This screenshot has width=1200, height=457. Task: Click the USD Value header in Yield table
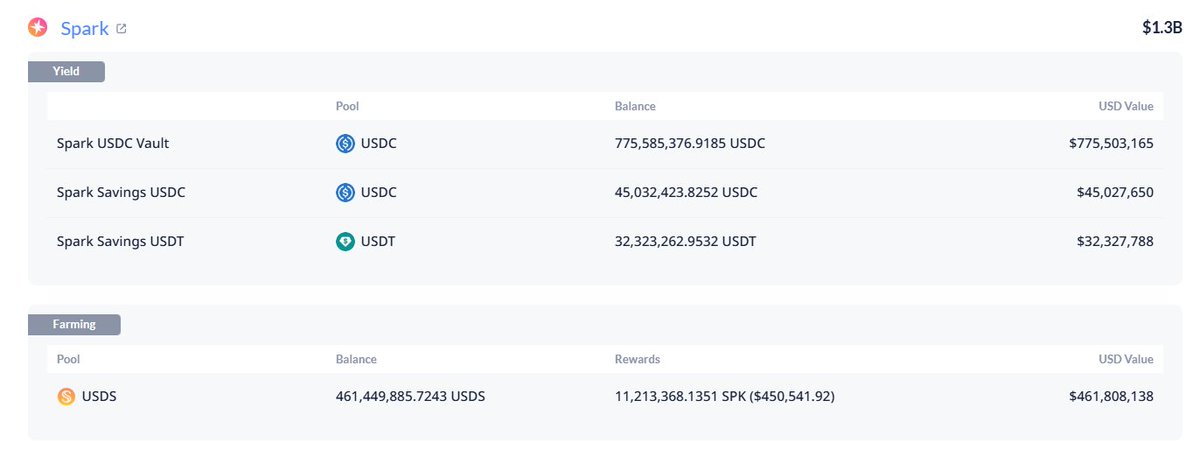1125,106
